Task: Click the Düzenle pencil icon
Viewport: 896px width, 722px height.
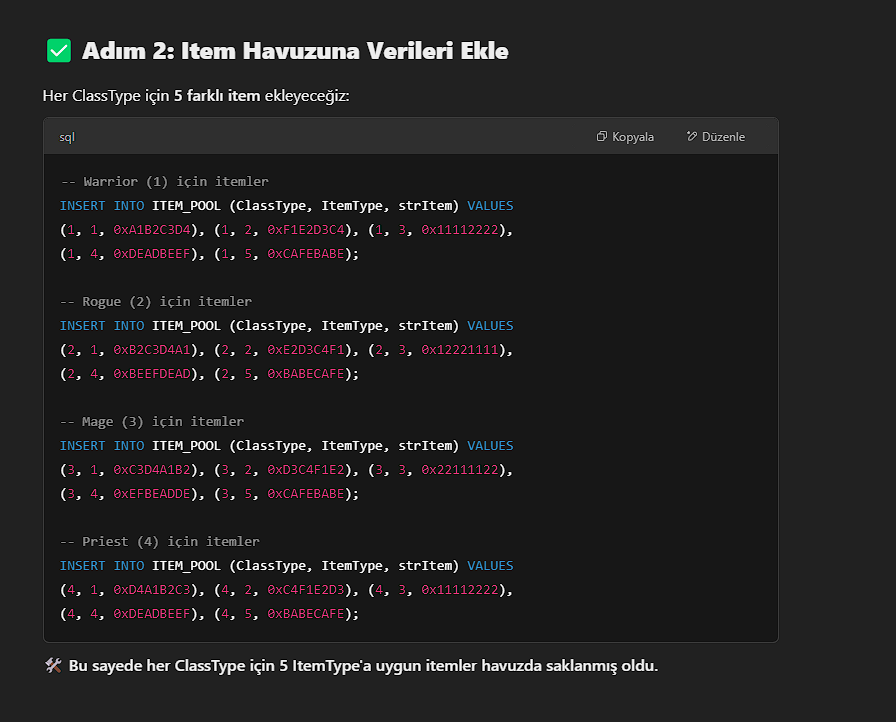Action: click(691, 137)
